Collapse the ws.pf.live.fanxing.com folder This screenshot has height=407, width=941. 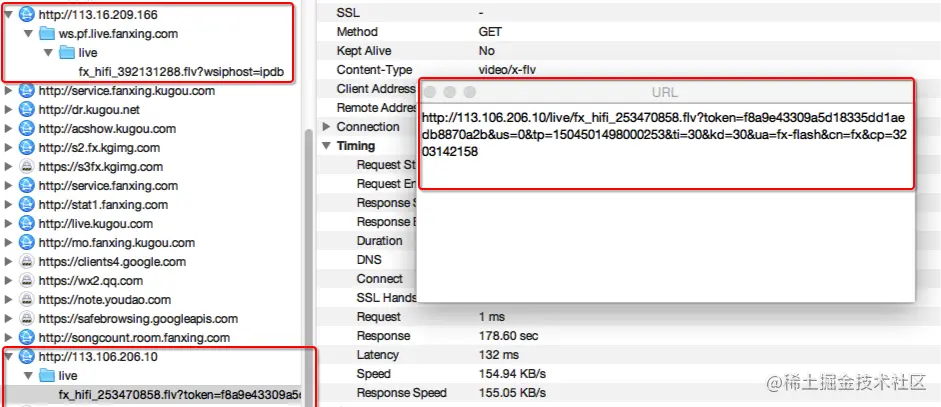(28, 34)
